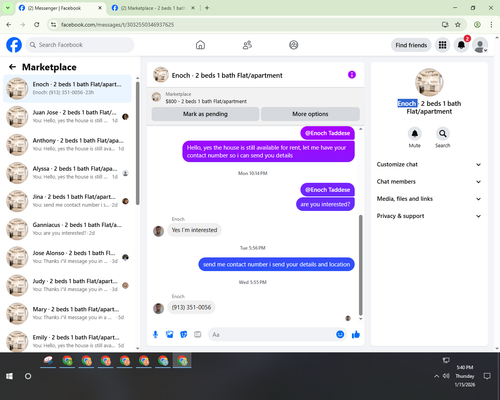
Task: Click the address bar URL
Action: tap(117, 25)
